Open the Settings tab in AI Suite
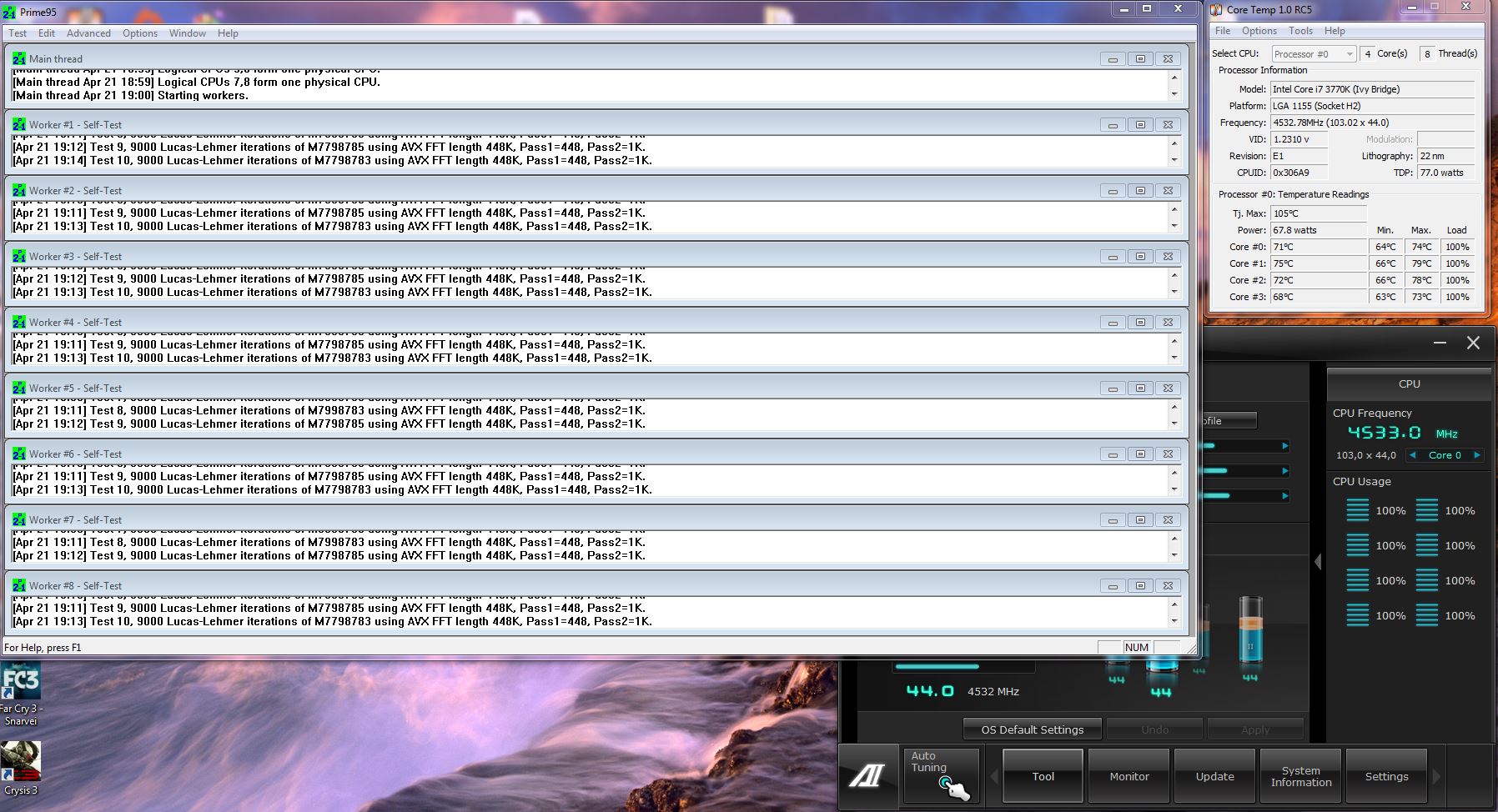 coord(1386,776)
